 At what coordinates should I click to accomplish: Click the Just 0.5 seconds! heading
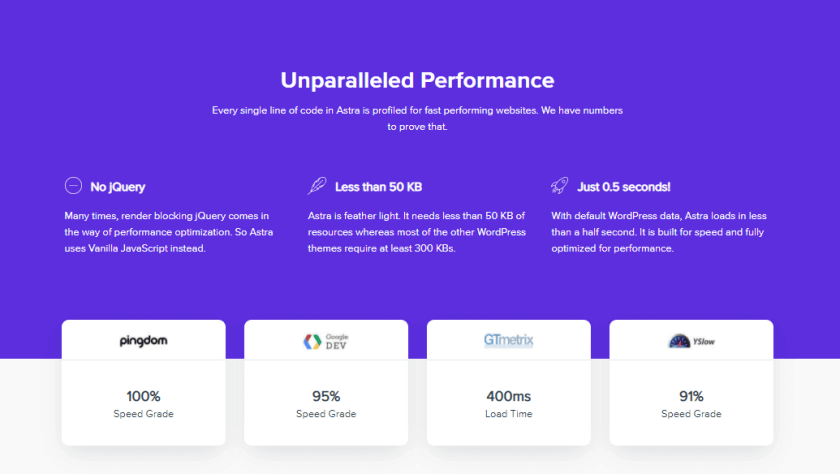point(624,187)
